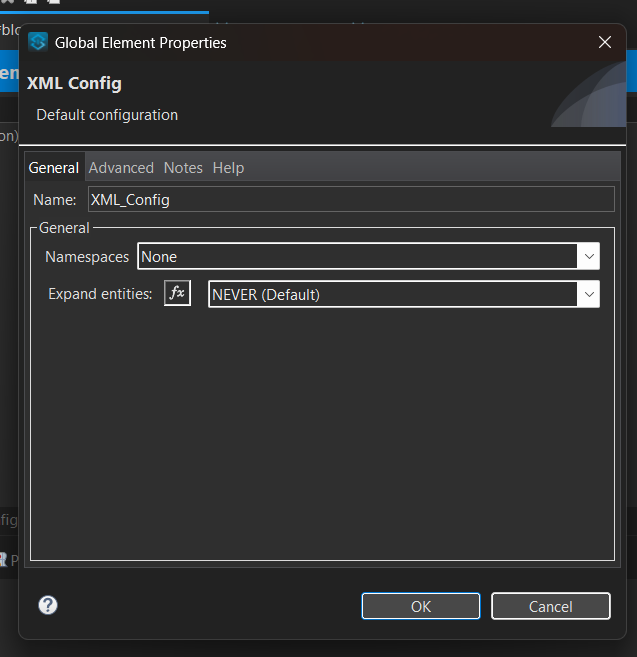Click the Expand entities label
The image size is (637, 657).
100,294
